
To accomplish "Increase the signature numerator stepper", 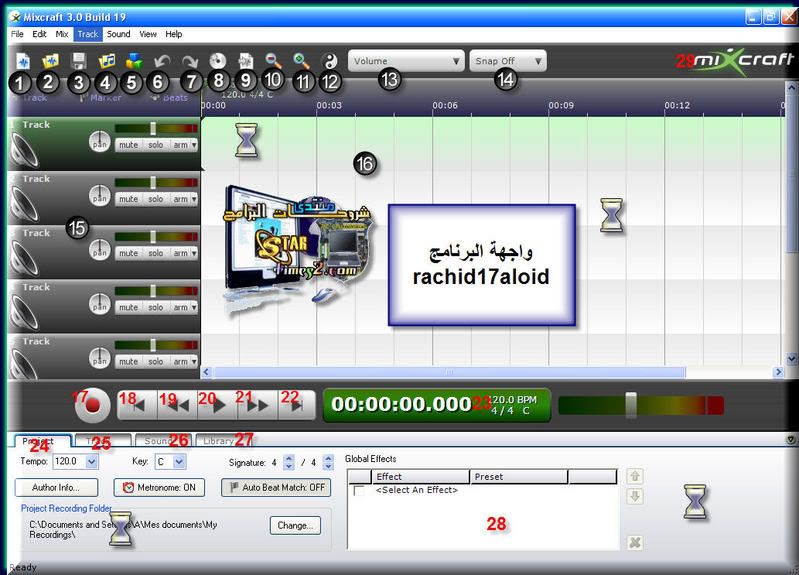I will point(289,458).
